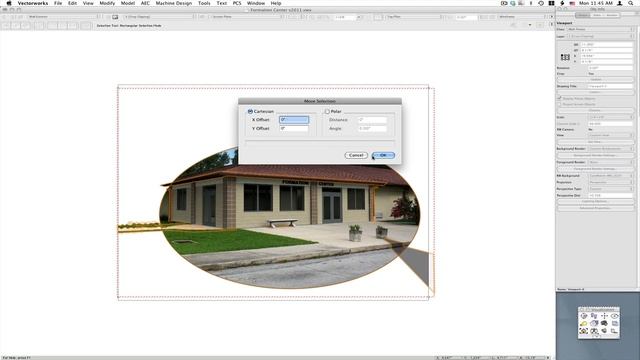Toggle the Project Screen Objects checkbox
This screenshot has height=360, width=640.
pos(560,104)
